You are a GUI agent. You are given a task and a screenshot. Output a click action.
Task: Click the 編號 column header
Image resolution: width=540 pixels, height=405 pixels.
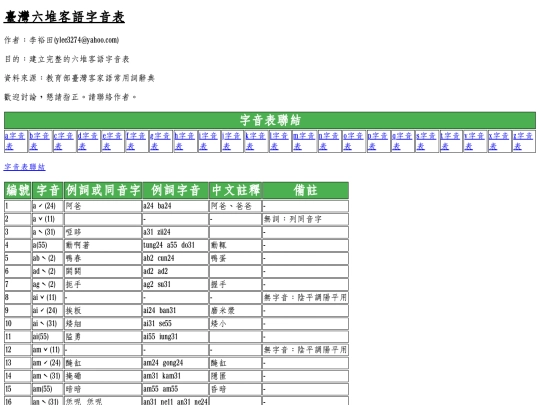click(x=18, y=190)
